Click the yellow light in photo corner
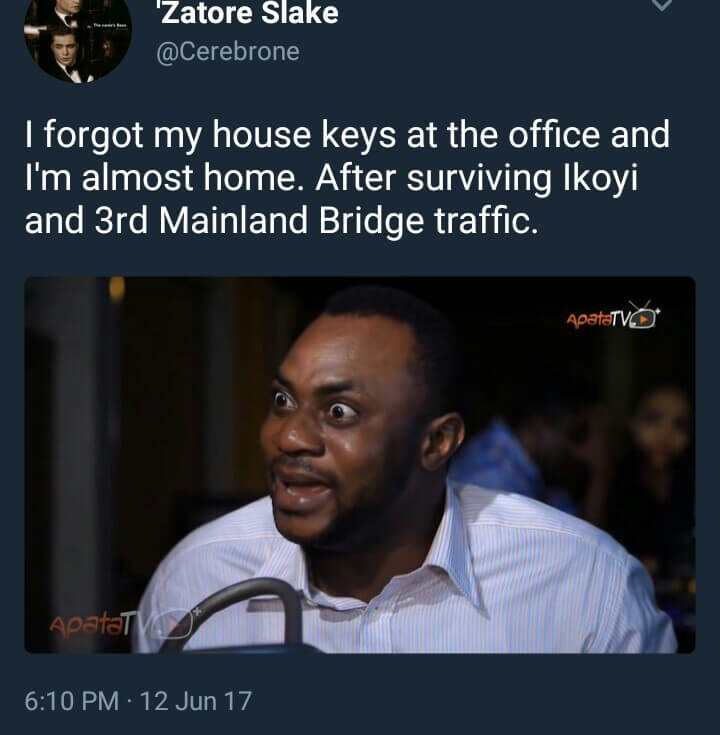 click(117, 288)
